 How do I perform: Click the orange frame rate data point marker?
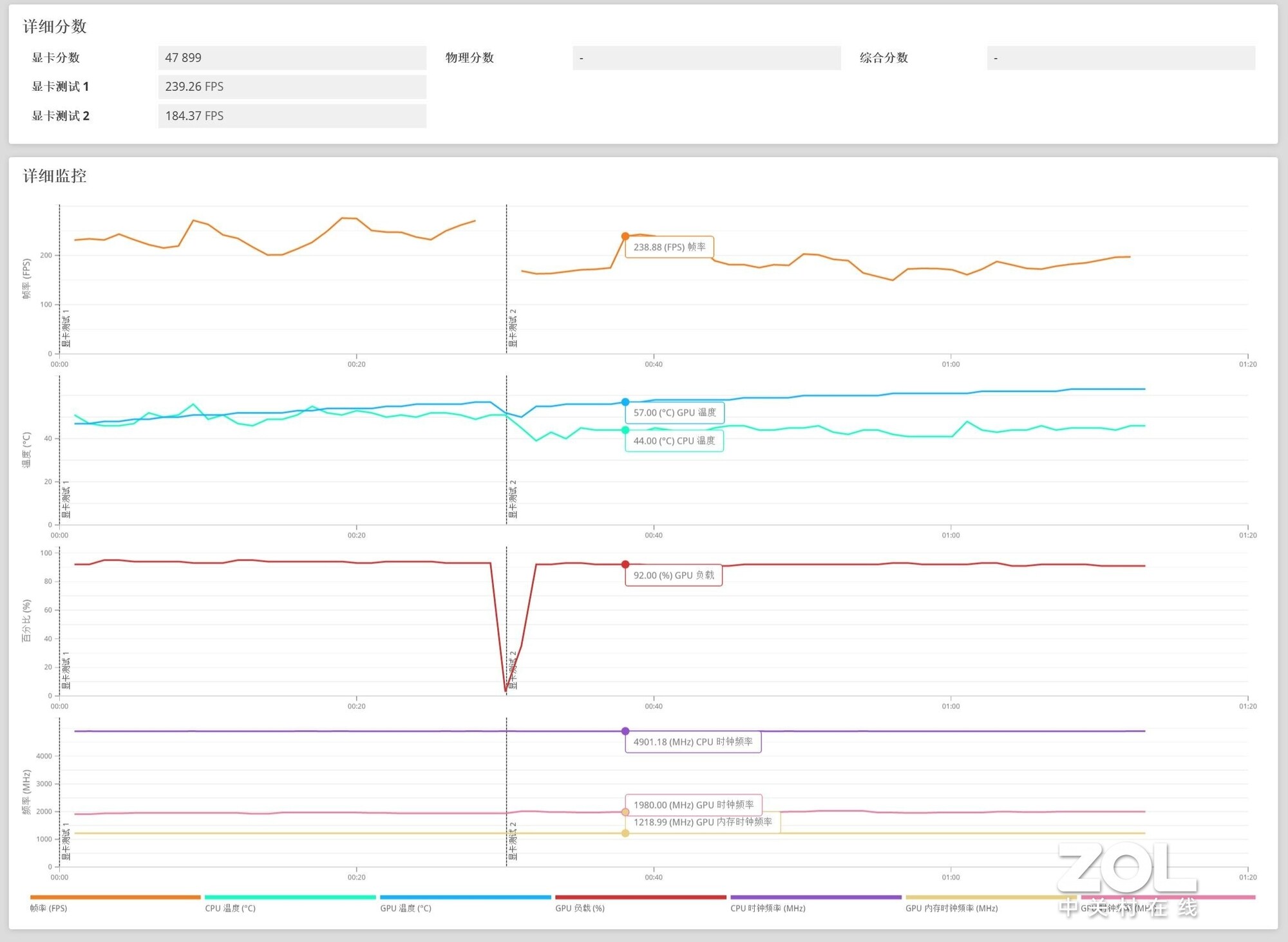[x=625, y=236]
